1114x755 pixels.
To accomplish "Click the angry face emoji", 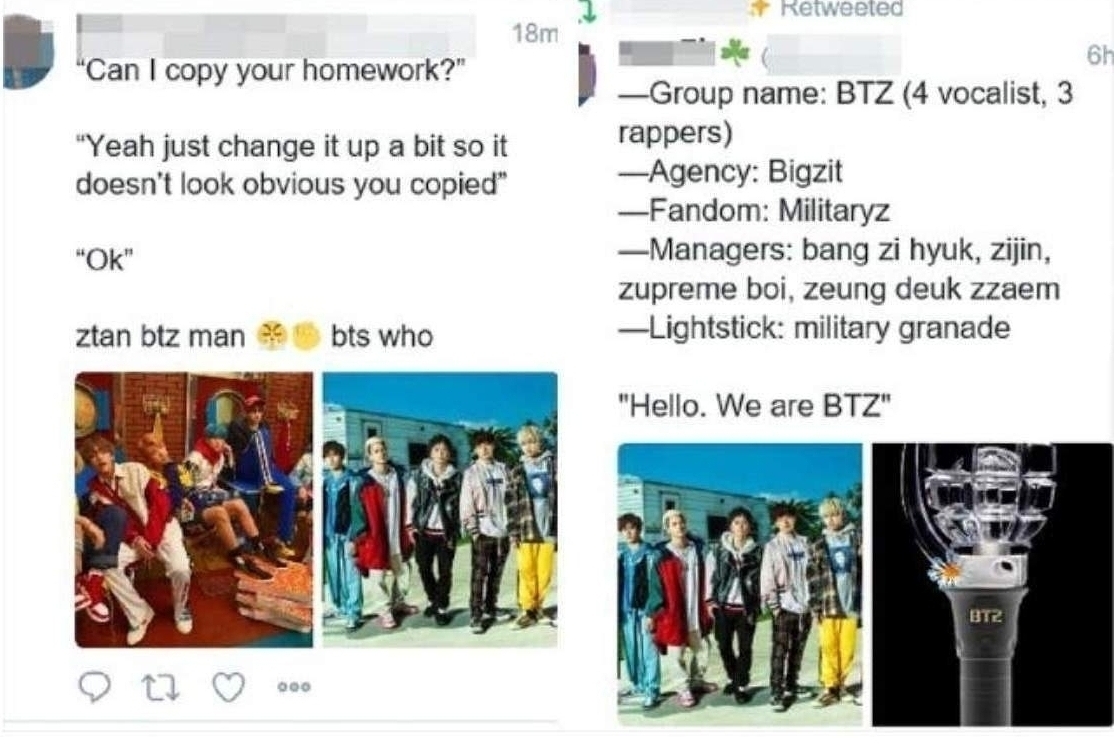I will point(271,336).
